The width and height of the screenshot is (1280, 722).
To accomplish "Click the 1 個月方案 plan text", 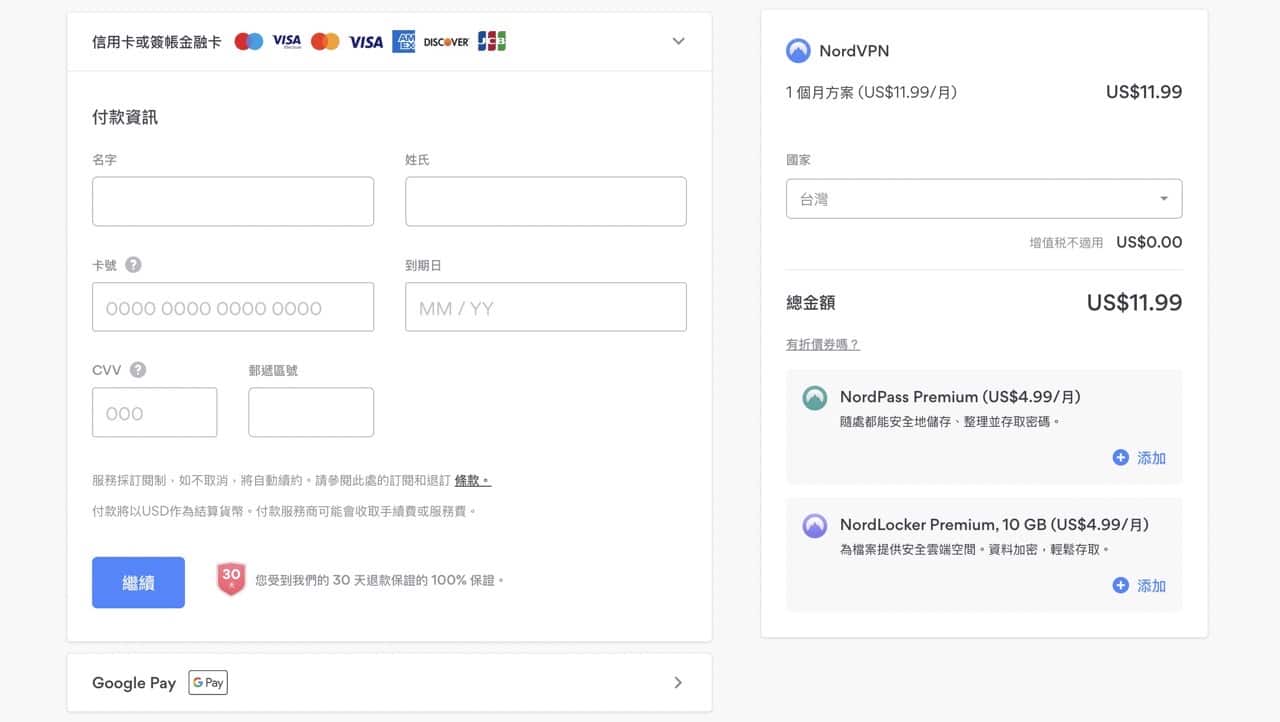I will tap(872, 92).
